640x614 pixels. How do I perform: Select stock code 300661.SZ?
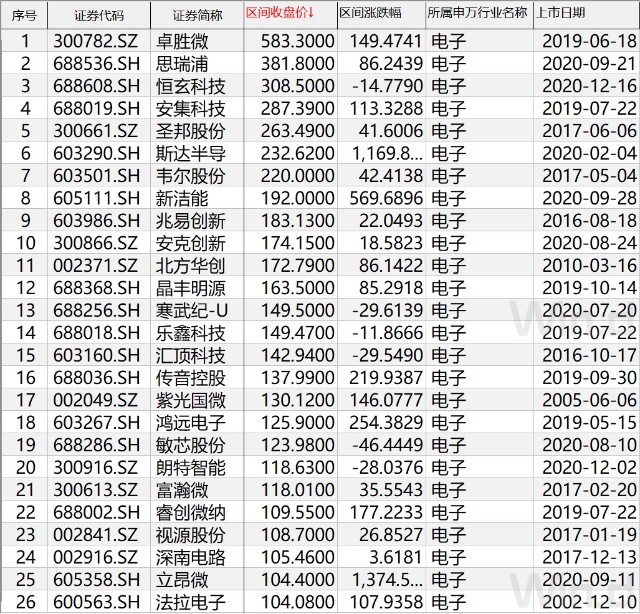click(96, 131)
